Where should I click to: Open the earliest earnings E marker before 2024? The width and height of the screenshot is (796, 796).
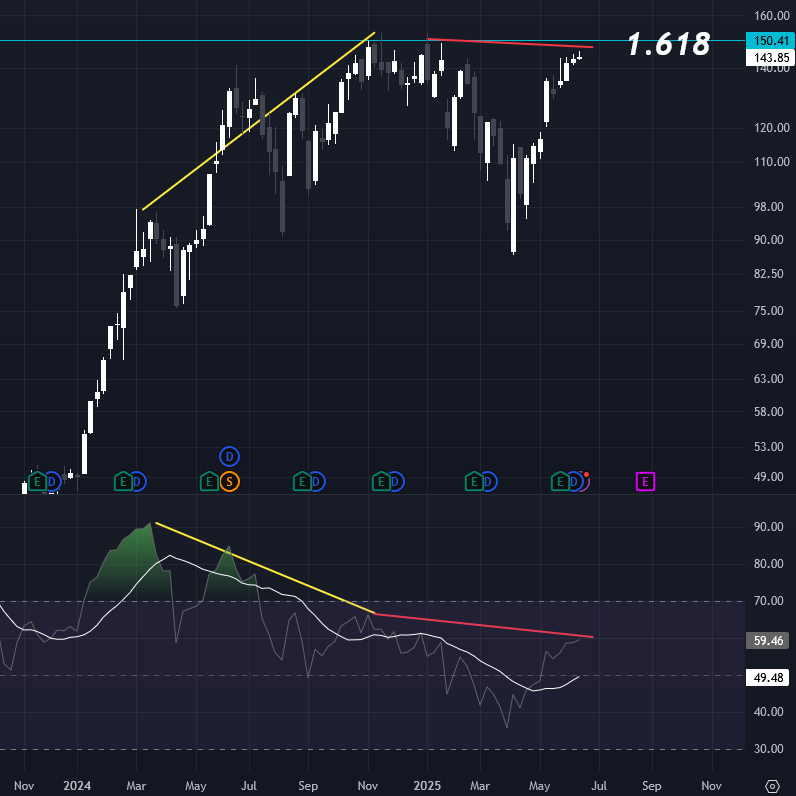37,481
